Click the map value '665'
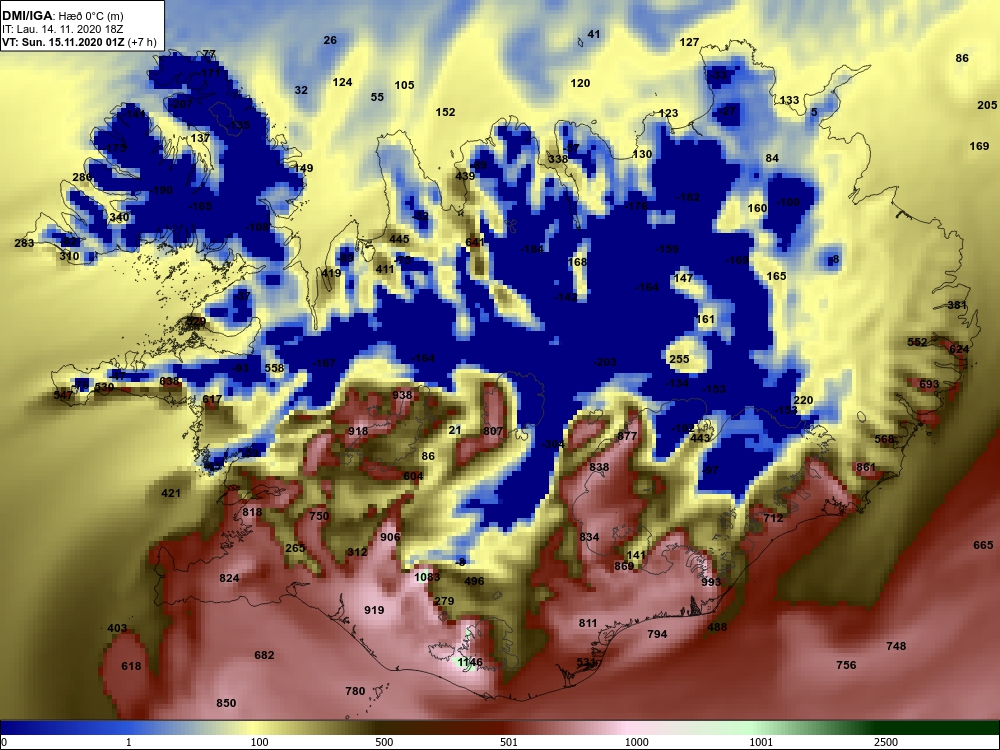The image size is (1000, 750). click(x=983, y=545)
